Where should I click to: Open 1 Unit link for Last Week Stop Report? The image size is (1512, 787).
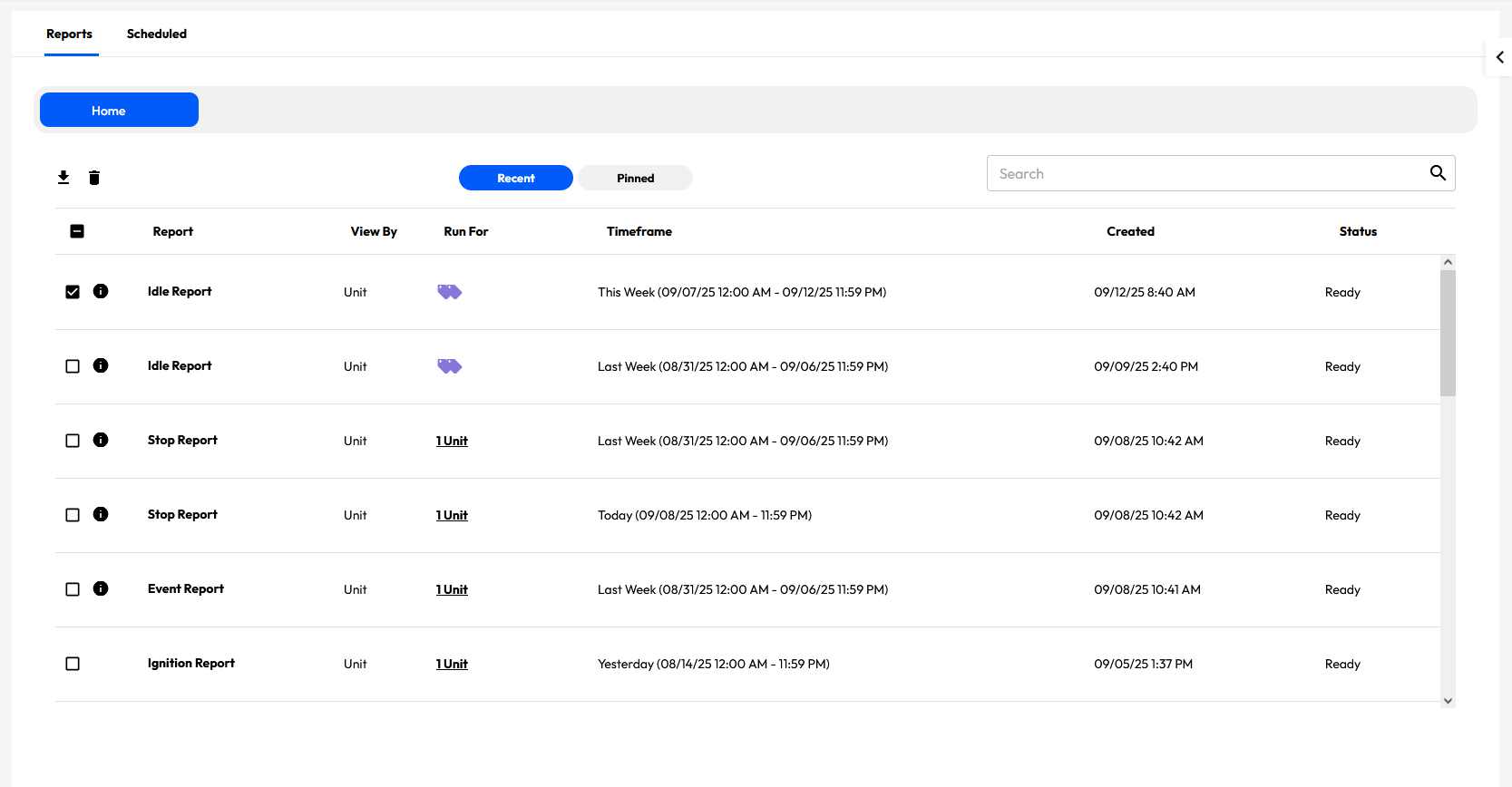(452, 441)
